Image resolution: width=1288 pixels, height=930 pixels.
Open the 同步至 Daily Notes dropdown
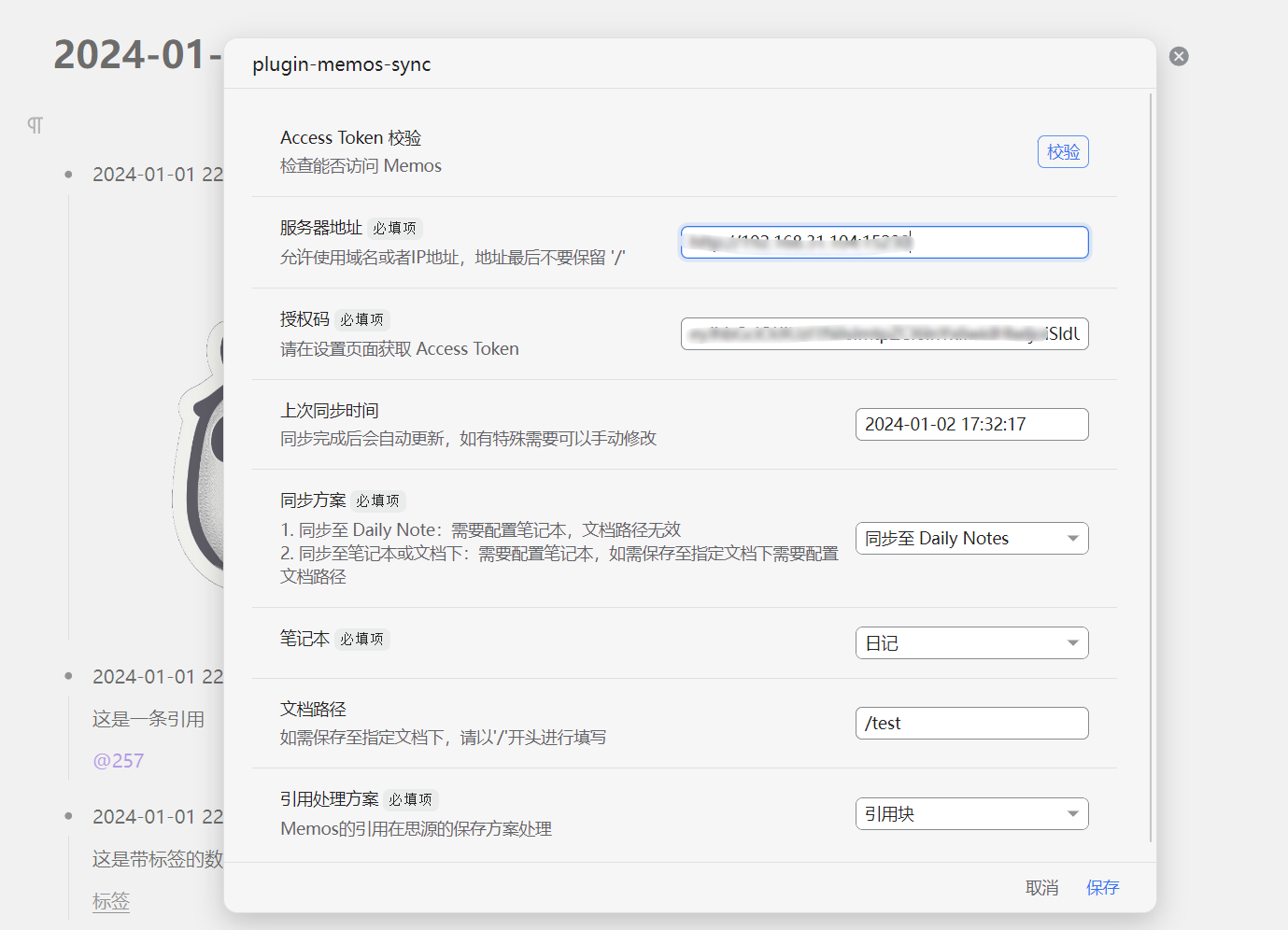point(971,539)
